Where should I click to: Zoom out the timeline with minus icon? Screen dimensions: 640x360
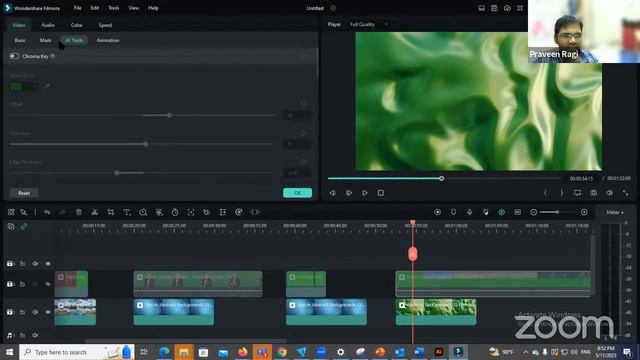[533, 212]
